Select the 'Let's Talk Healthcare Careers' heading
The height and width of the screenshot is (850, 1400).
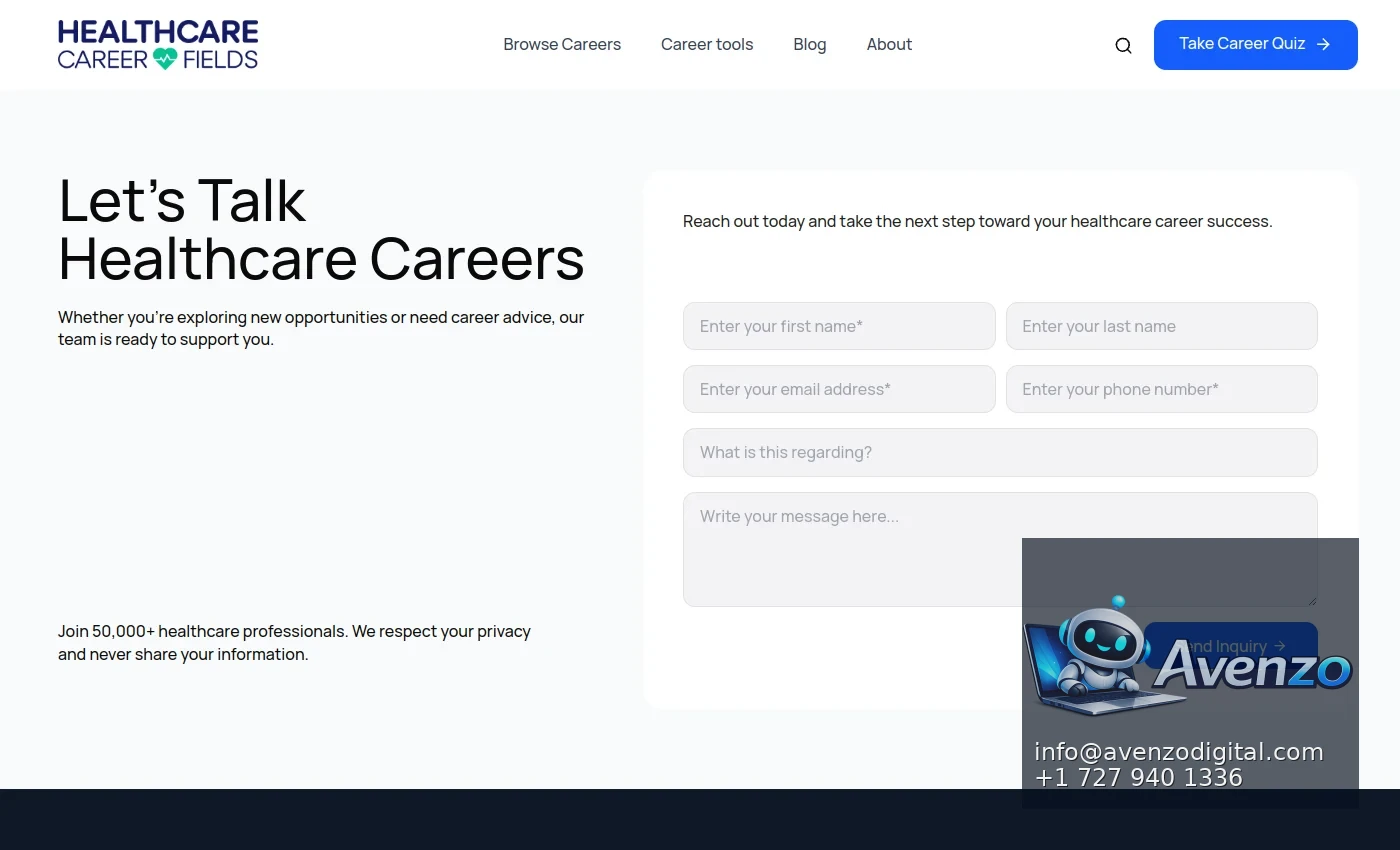pyautogui.click(x=322, y=229)
